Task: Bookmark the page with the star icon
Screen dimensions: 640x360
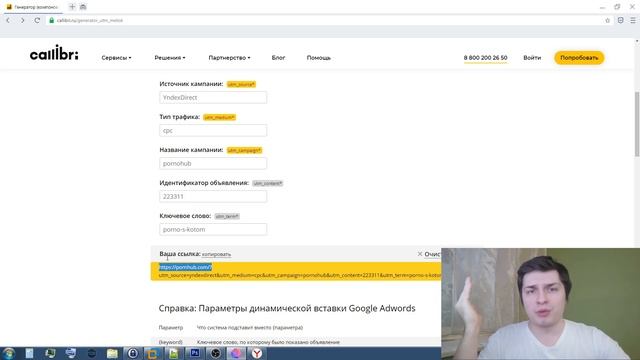Action: pos(607,20)
